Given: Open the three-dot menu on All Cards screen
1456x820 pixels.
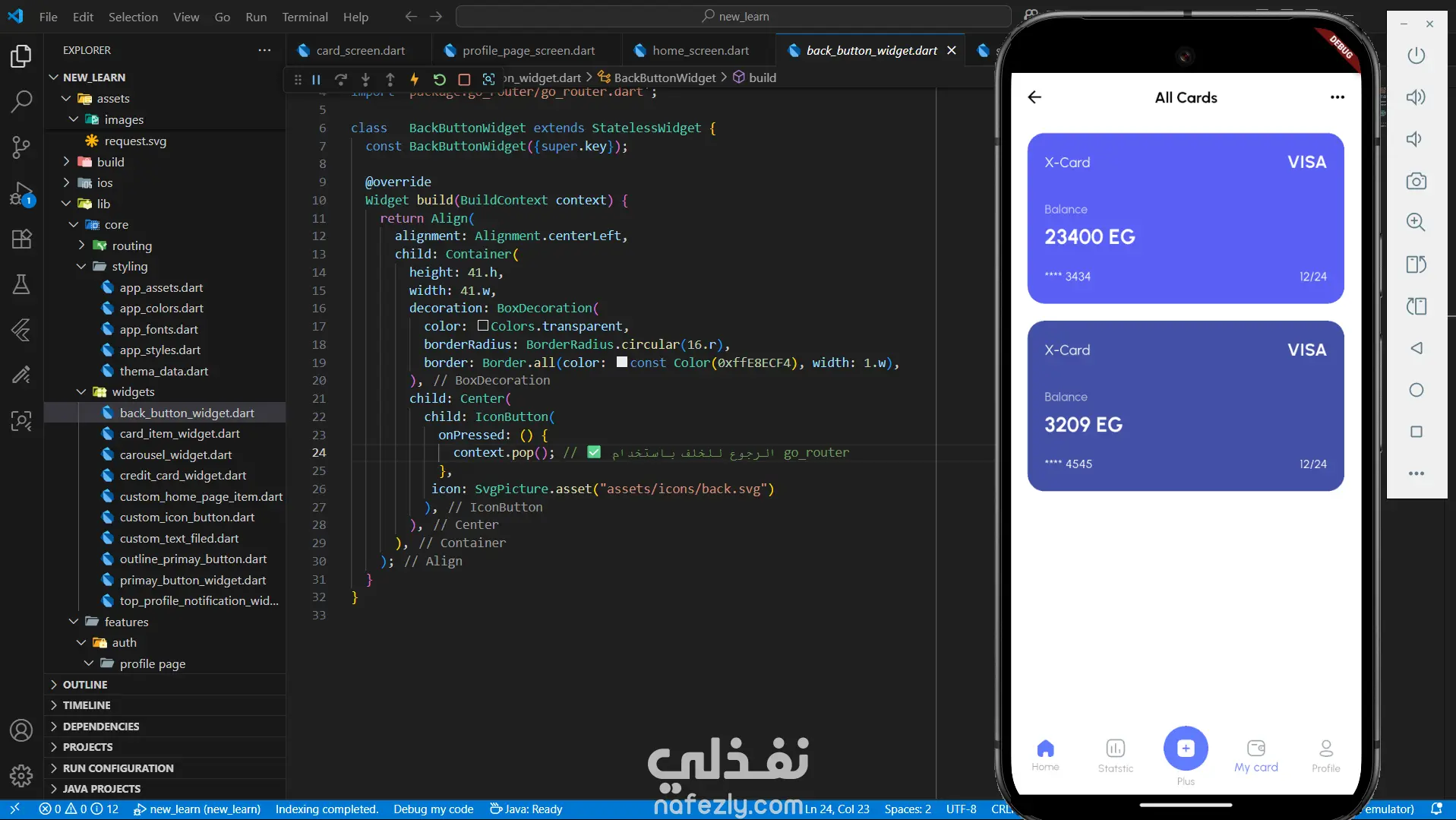Looking at the screenshot, I should pyautogui.click(x=1338, y=97).
